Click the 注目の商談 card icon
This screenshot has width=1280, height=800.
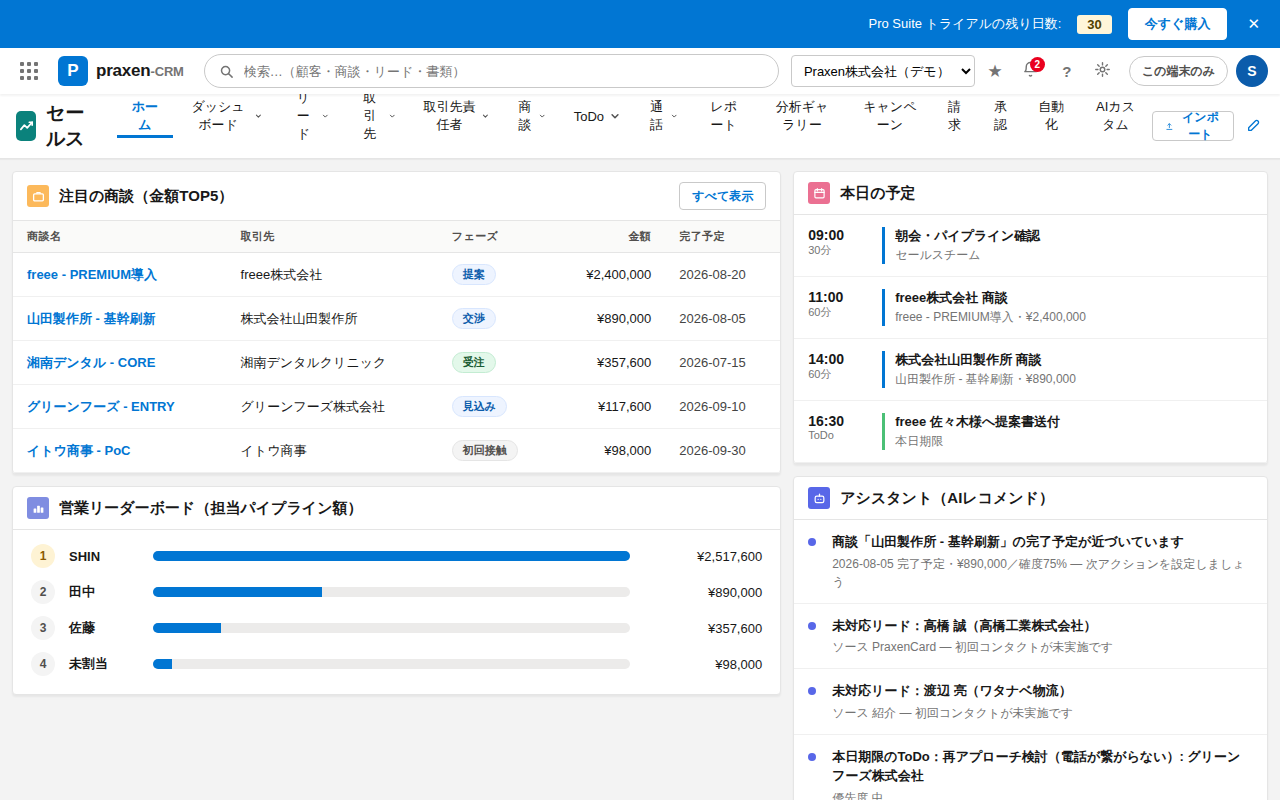[38, 196]
